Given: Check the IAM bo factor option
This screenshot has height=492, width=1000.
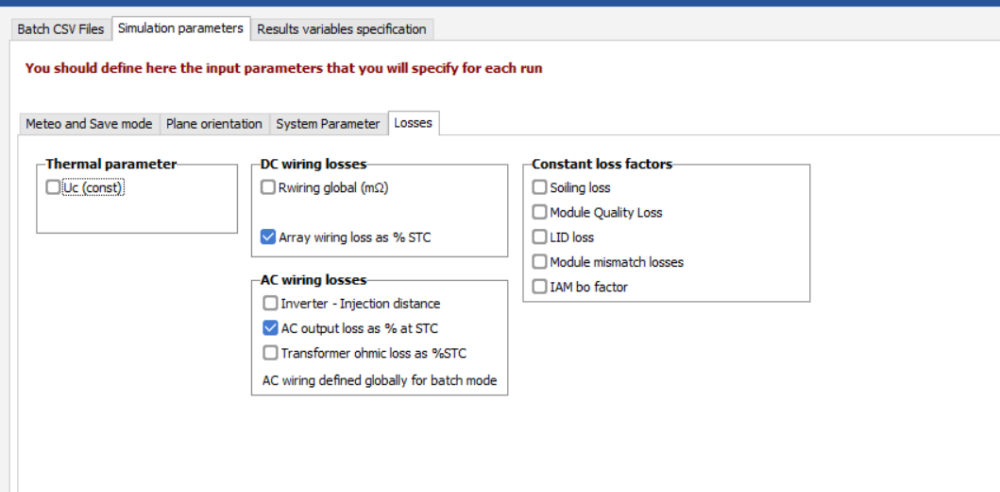Looking at the screenshot, I should point(540,287).
